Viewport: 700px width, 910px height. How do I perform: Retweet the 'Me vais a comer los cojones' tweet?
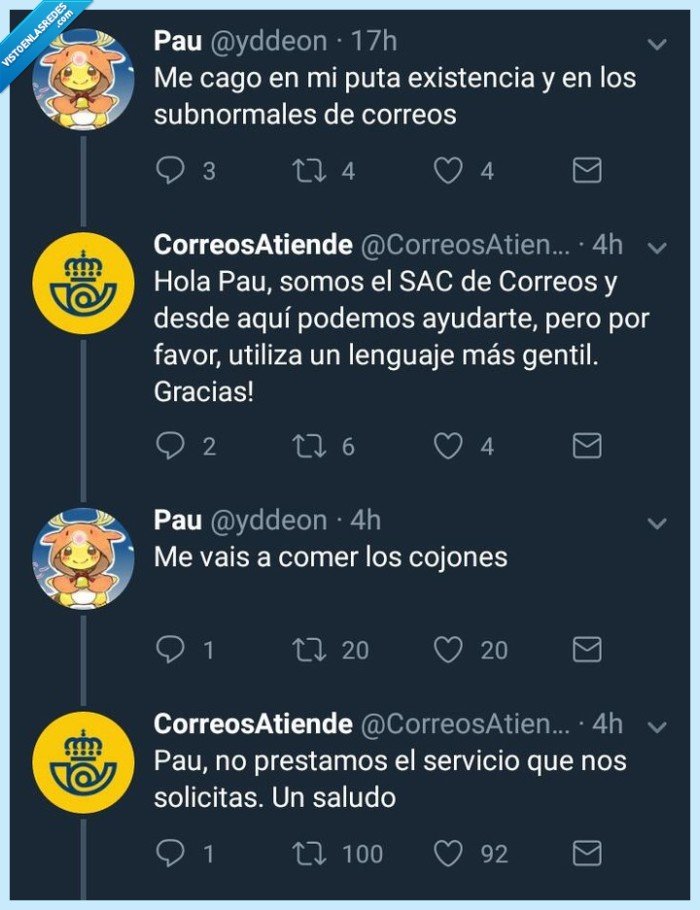tap(313, 650)
